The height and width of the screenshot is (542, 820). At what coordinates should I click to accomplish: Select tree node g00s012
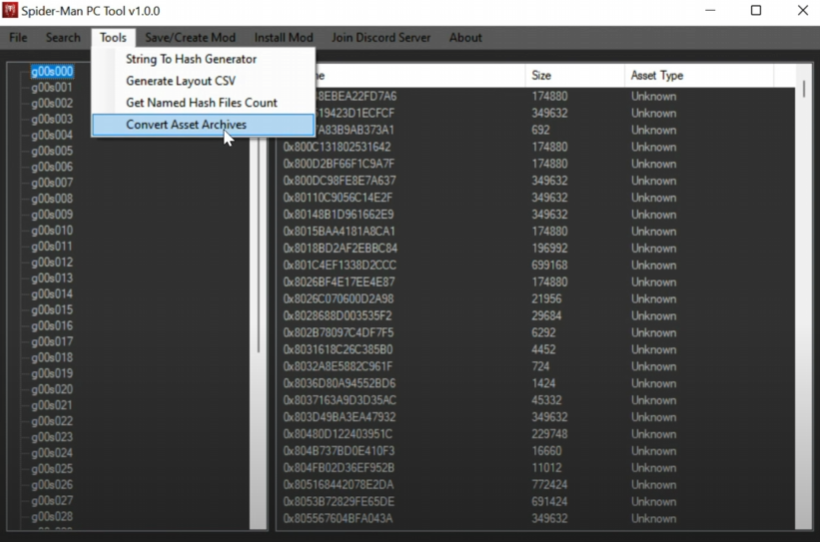[x=52, y=262]
